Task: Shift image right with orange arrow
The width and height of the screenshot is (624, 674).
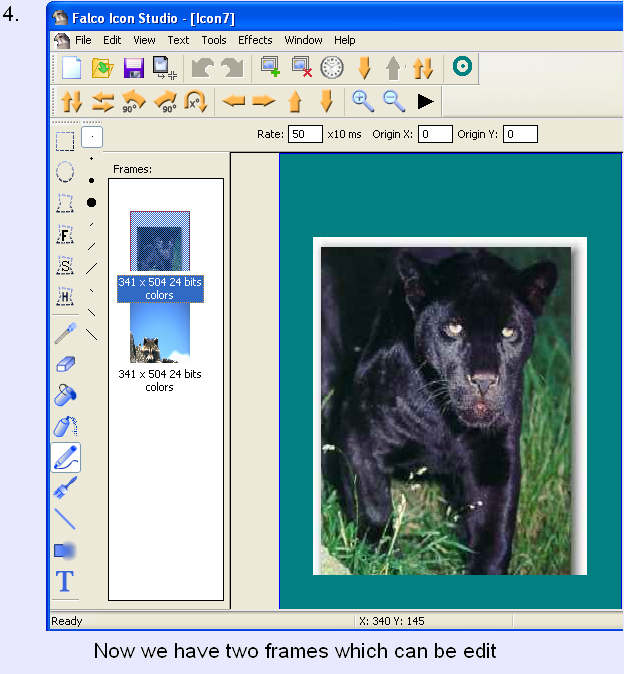Action: [x=263, y=101]
